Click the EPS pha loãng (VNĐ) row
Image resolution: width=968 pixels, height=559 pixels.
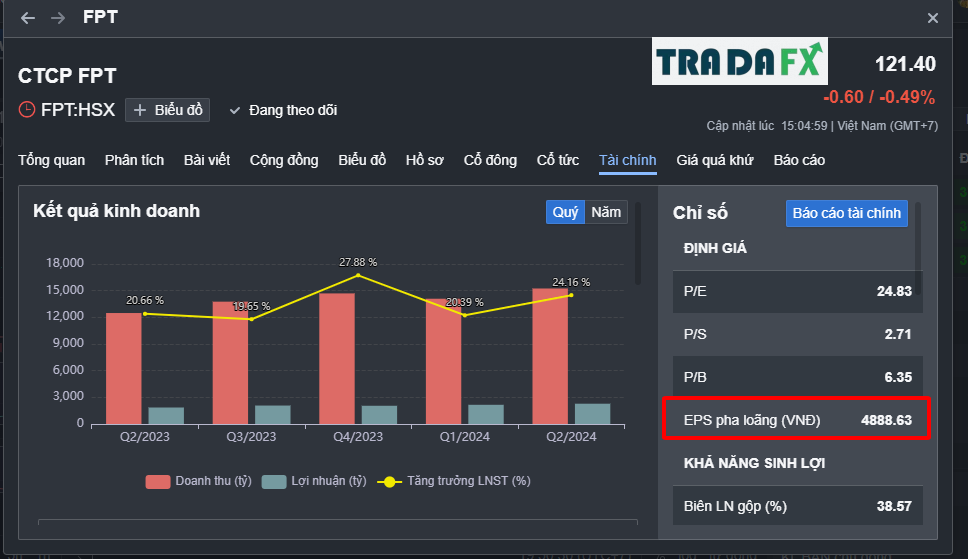click(798, 420)
